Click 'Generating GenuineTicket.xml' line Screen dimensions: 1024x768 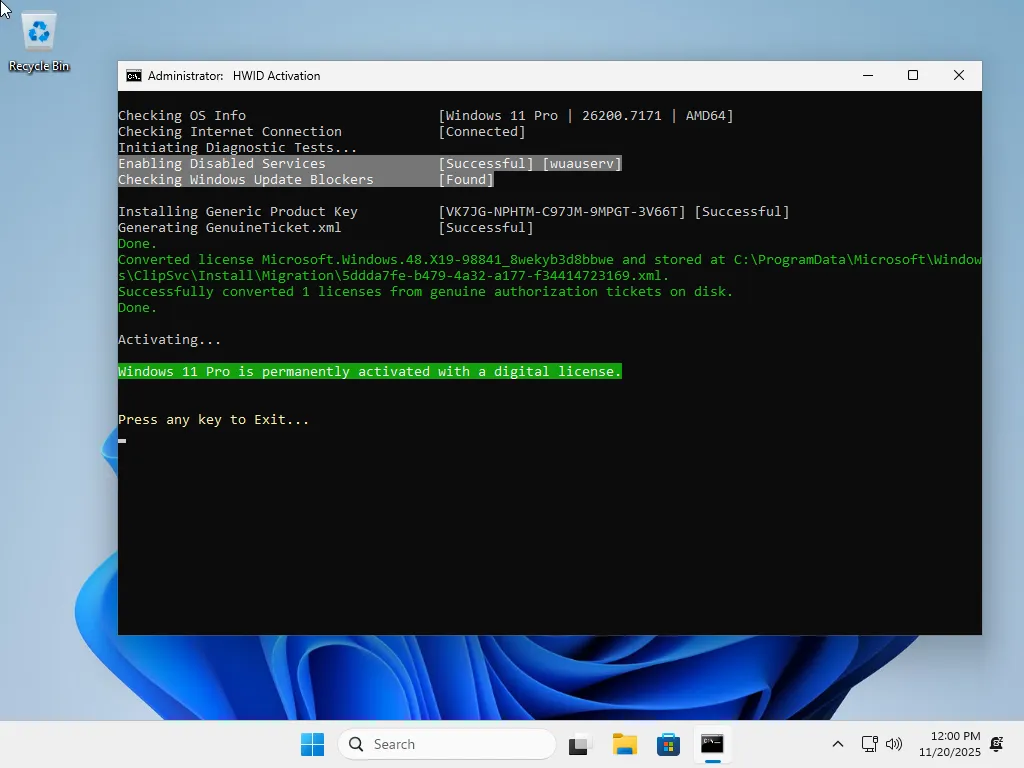pyautogui.click(x=230, y=227)
